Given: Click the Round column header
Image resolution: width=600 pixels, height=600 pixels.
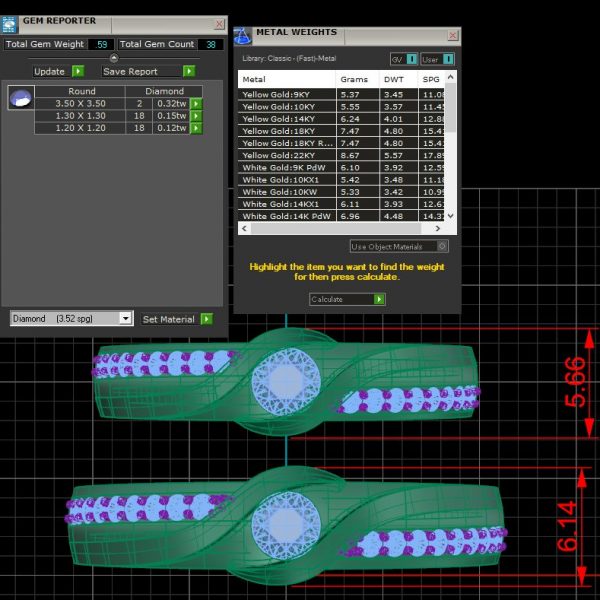Looking at the screenshot, I should (x=82, y=91).
